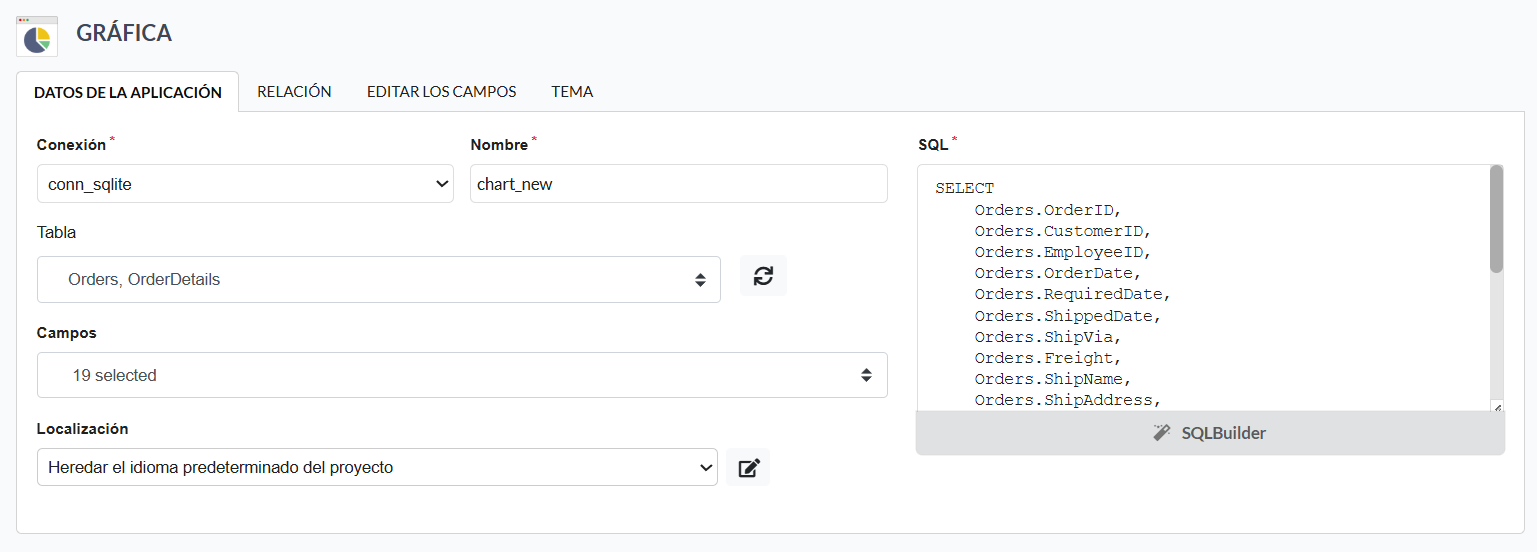Image resolution: width=1537 pixels, height=552 pixels.
Task: Open the EDITAR LOS CAMPOS tab
Action: 441,91
